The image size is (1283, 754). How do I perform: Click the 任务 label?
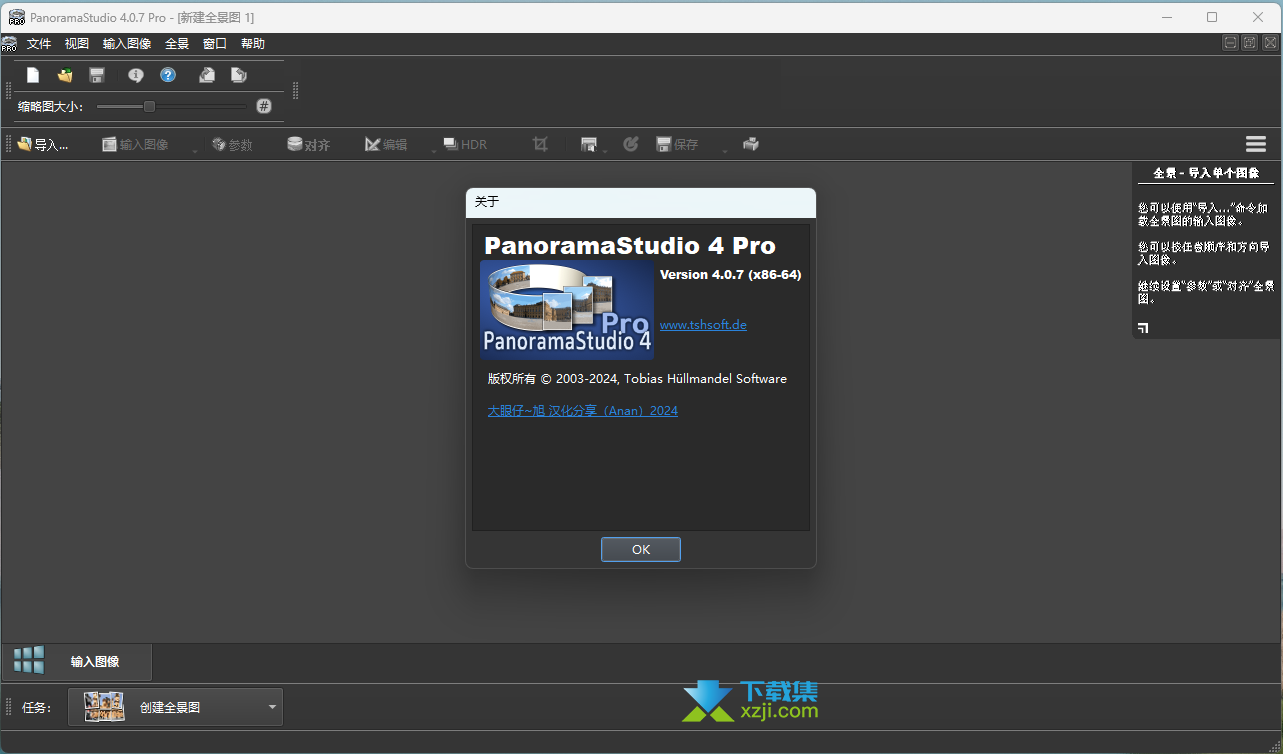pyautogui.click(x=36, y=707)
